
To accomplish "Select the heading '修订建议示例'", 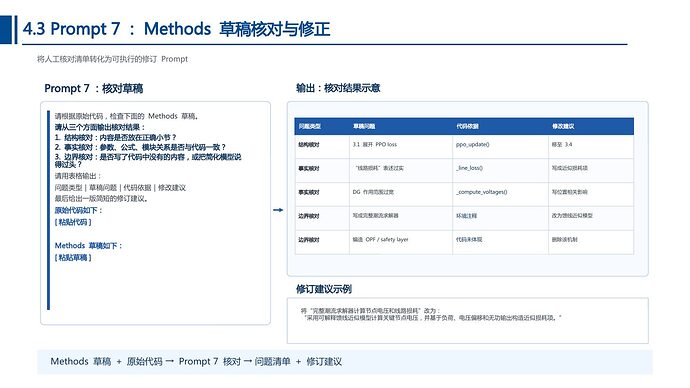I will point(324,289).
